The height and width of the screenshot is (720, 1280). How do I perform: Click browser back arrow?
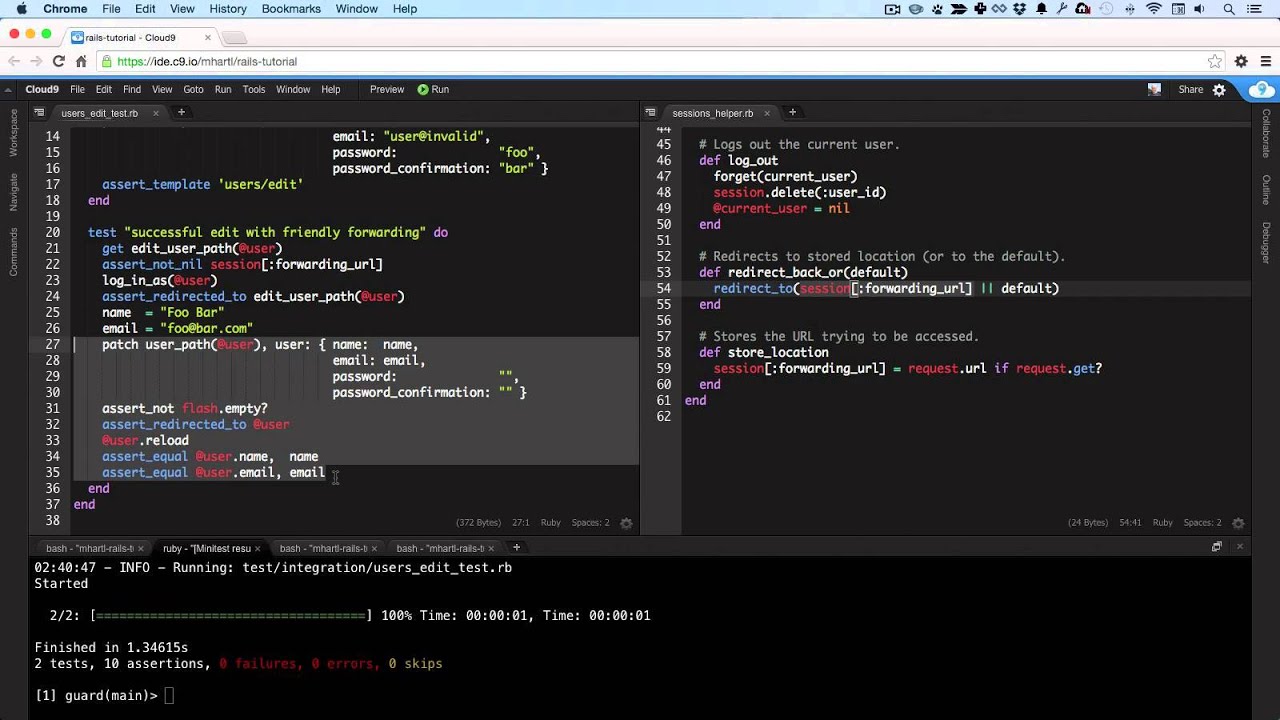(x=14, y=61)
